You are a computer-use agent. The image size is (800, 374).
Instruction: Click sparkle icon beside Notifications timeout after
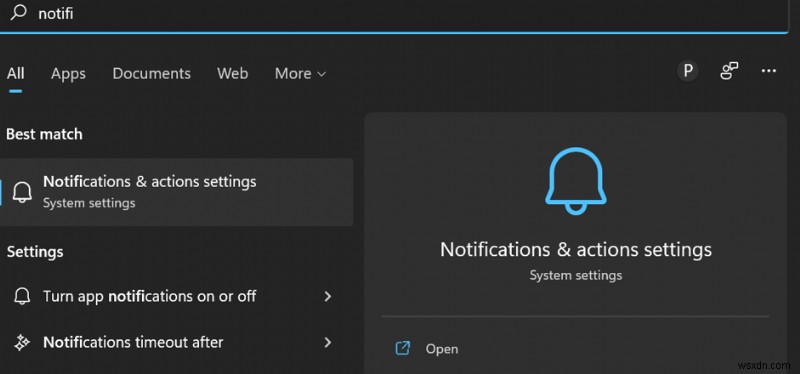(22, 342)
